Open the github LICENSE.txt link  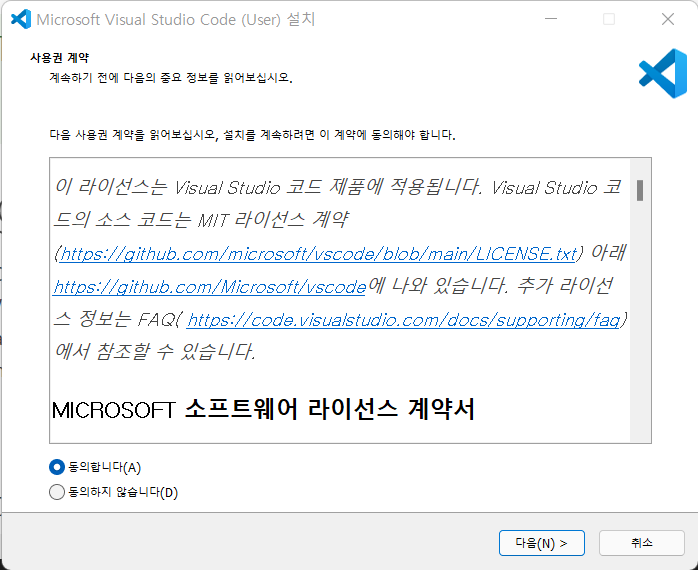(x=318, y=254)
